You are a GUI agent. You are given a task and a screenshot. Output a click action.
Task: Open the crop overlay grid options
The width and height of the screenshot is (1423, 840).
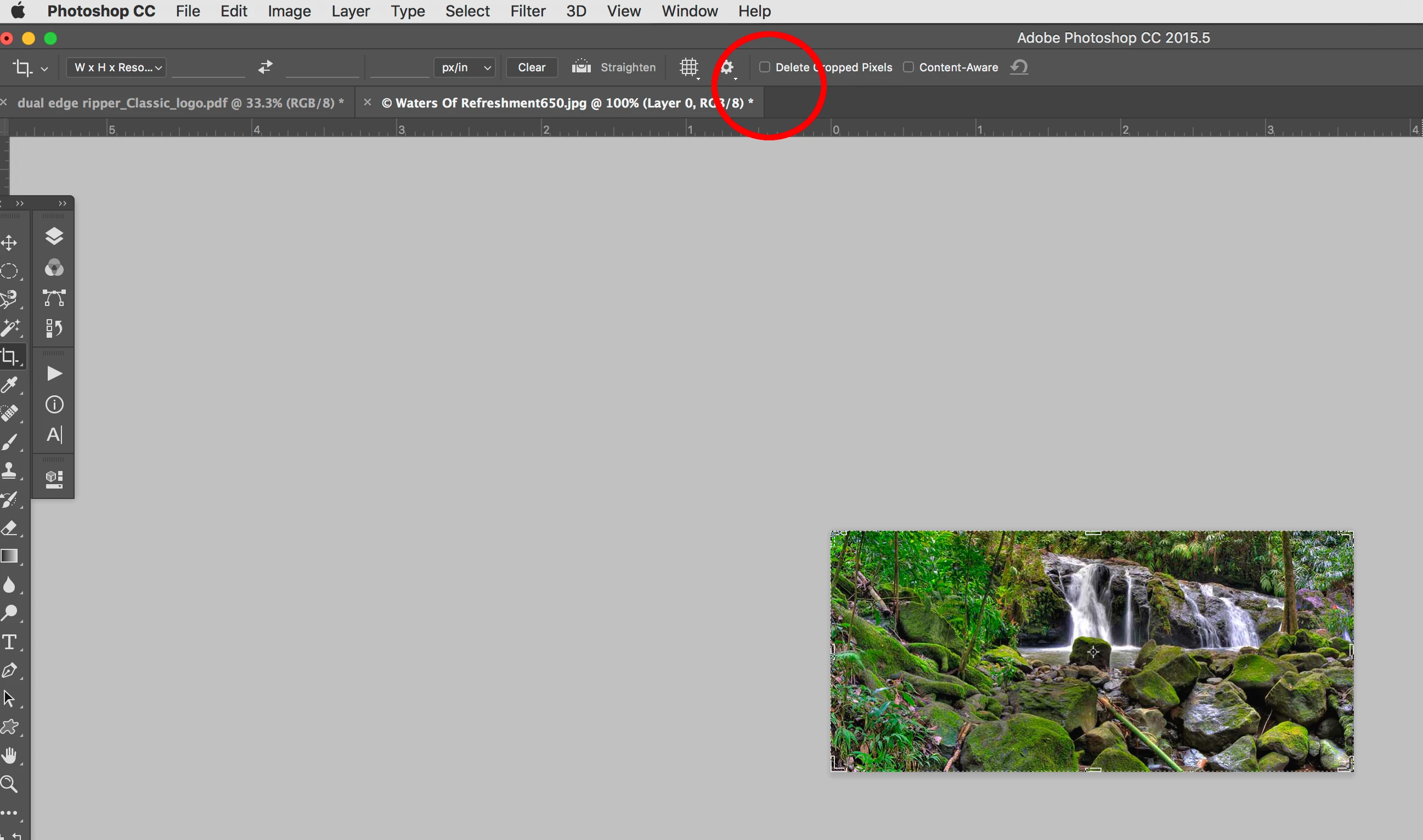tap(688, 67)
